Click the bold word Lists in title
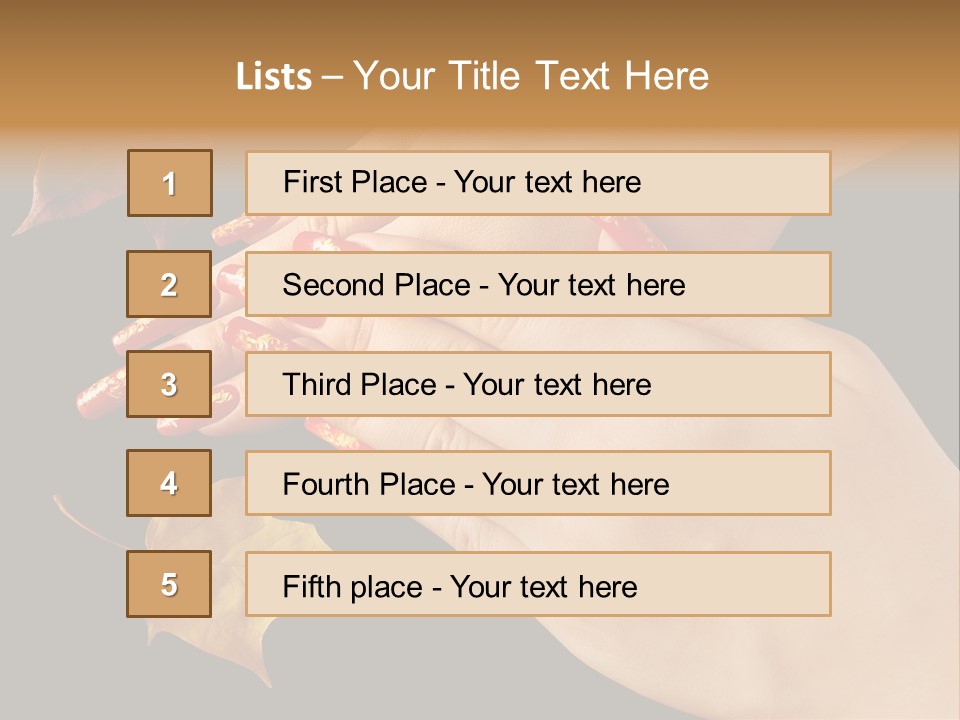Screen dimensions: 960x720 [273, 77]
